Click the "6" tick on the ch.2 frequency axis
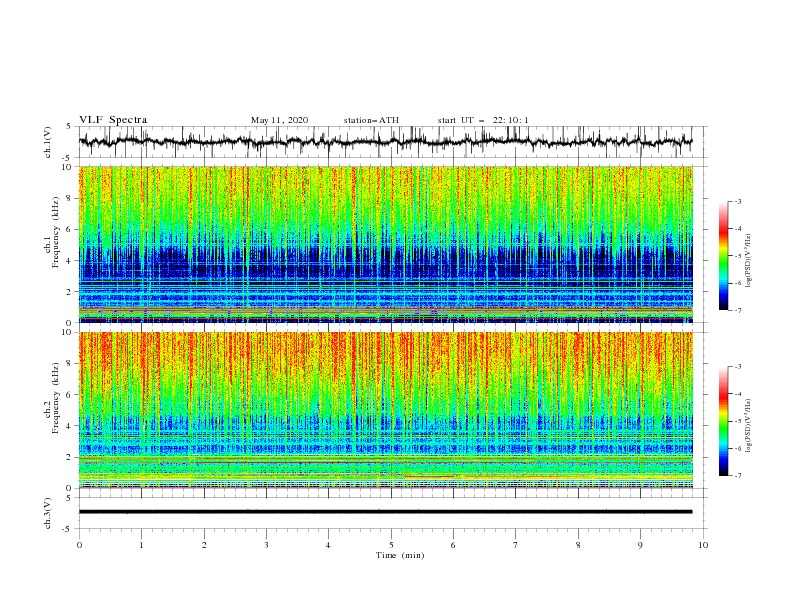The width and height of the screenshot is (792, 612). pyautogui.click(x=70, y=395)
